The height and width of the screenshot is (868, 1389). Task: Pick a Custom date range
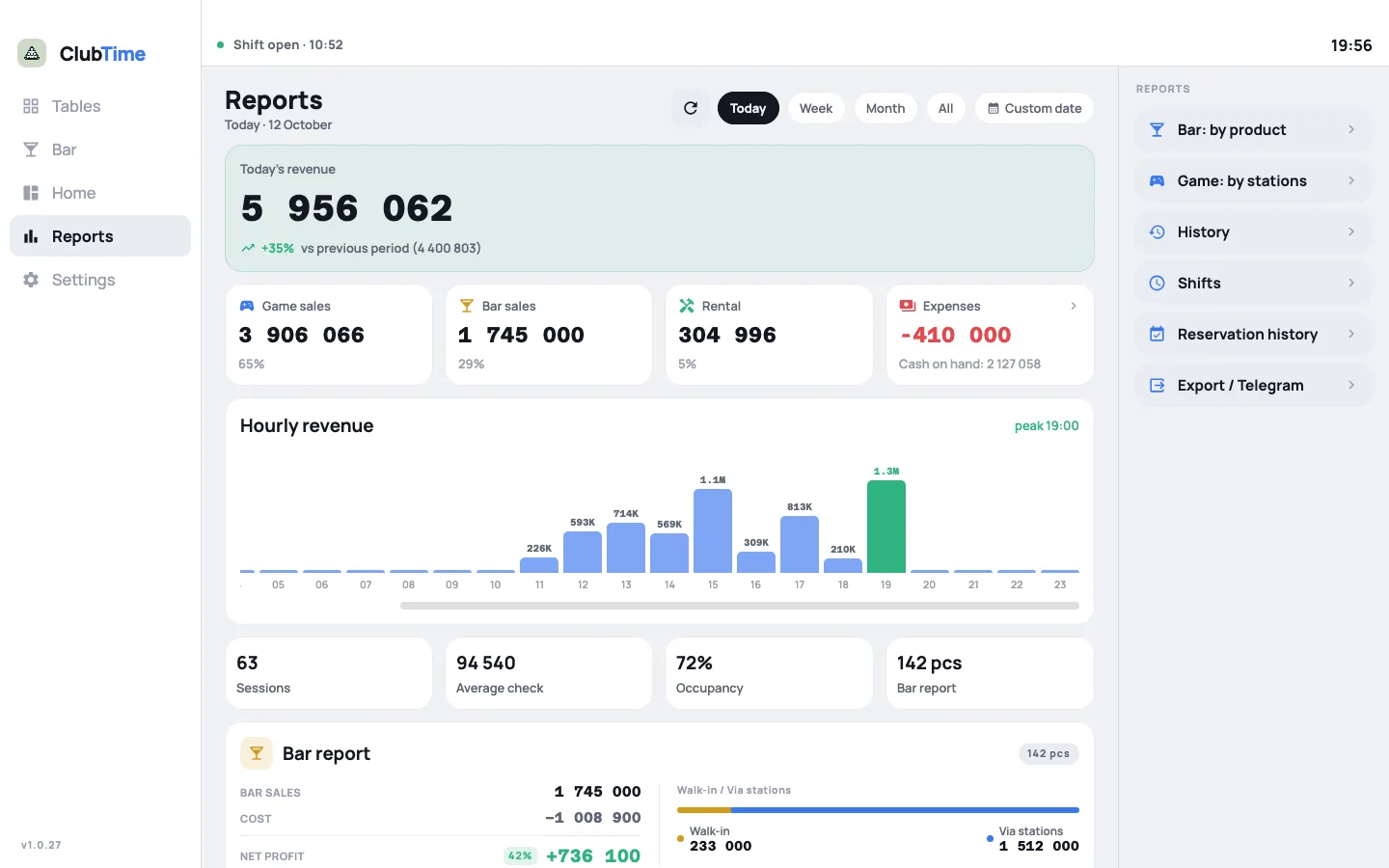[1034, 108]
